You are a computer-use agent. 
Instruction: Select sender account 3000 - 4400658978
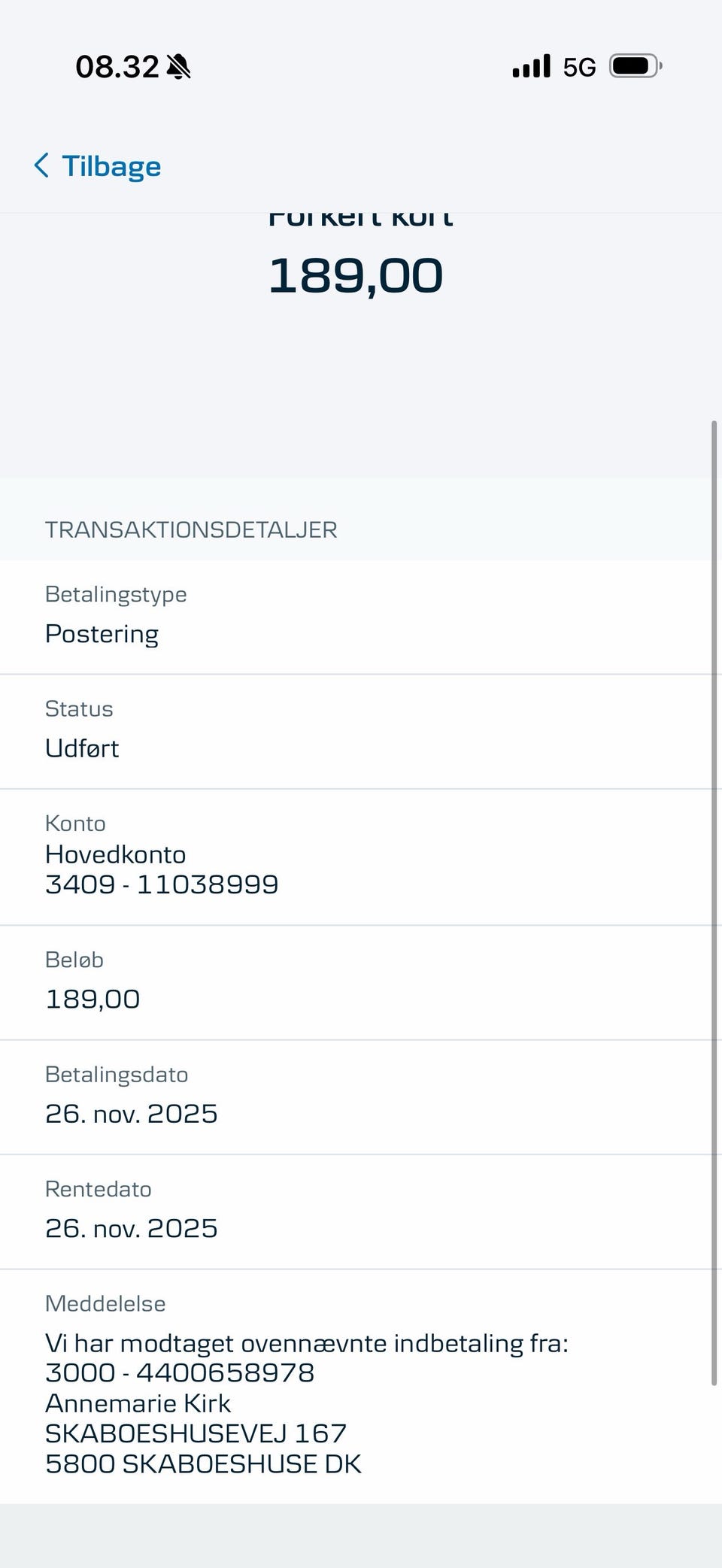click(180, 1372)
